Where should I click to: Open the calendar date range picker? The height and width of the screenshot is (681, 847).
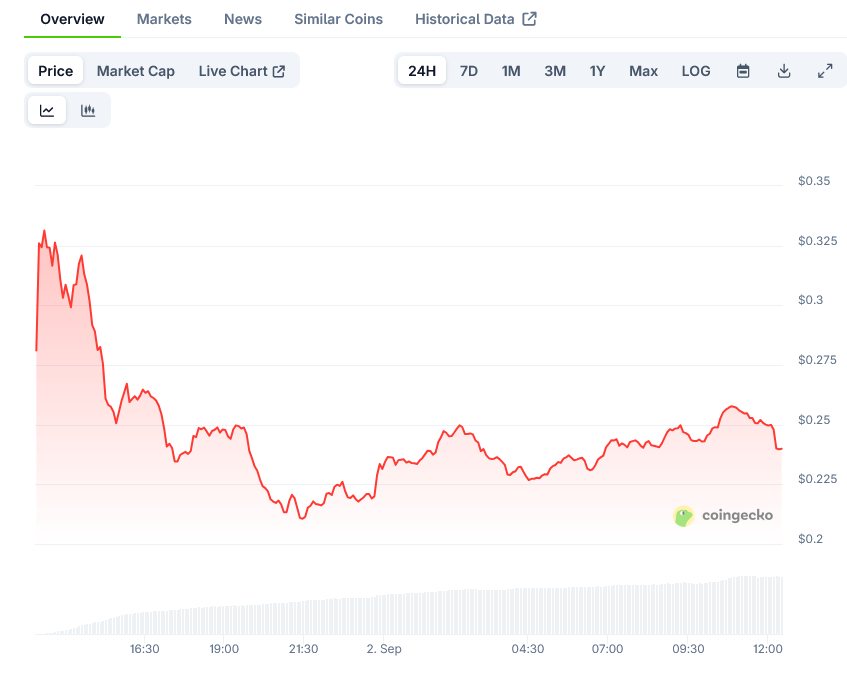pos(743,71)
